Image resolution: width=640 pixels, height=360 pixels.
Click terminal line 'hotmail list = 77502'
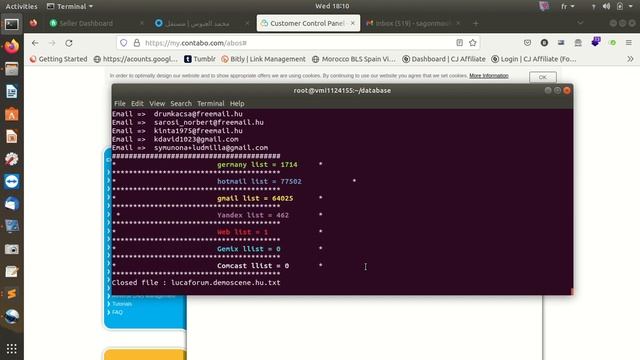click(x=259, y=182)
